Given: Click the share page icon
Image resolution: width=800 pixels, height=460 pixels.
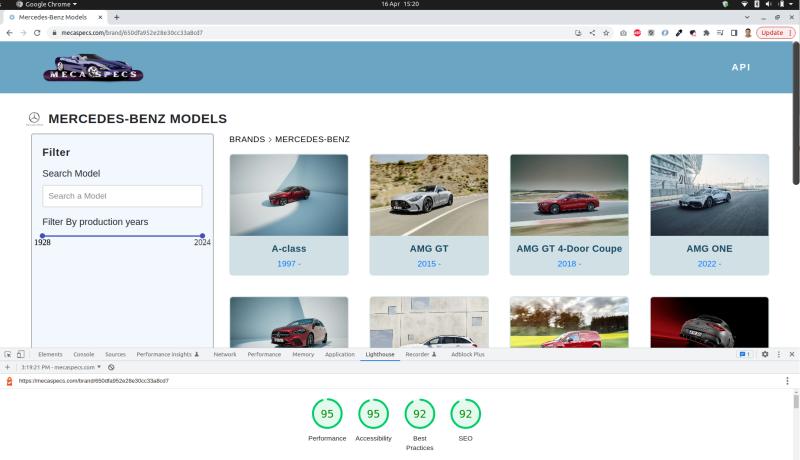Looking at the screenshot, I should [592, 33].
